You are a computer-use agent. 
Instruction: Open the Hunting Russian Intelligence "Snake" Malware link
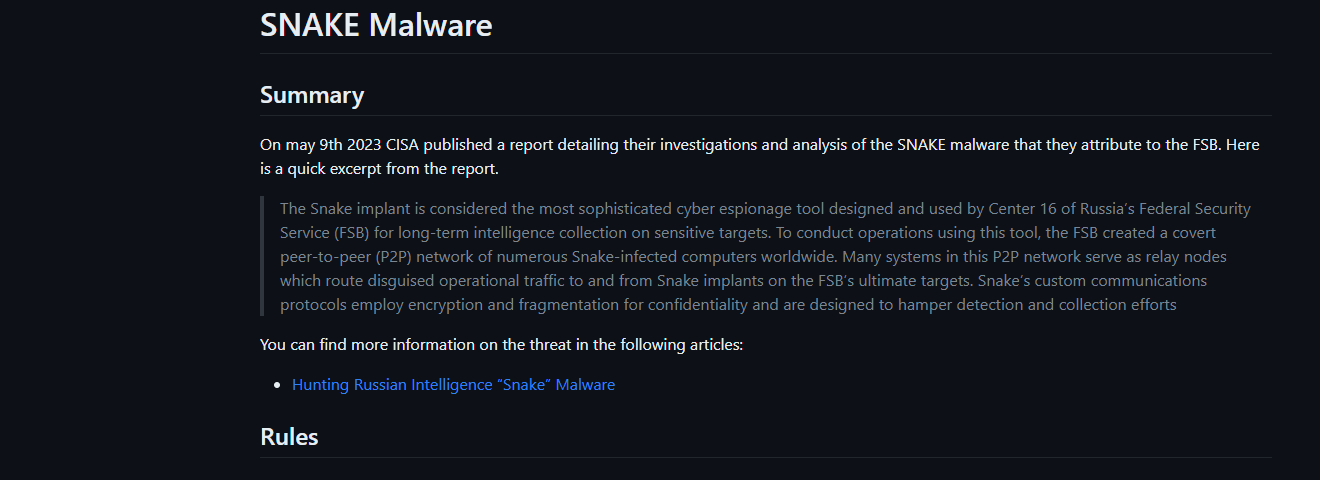point(453,384)
